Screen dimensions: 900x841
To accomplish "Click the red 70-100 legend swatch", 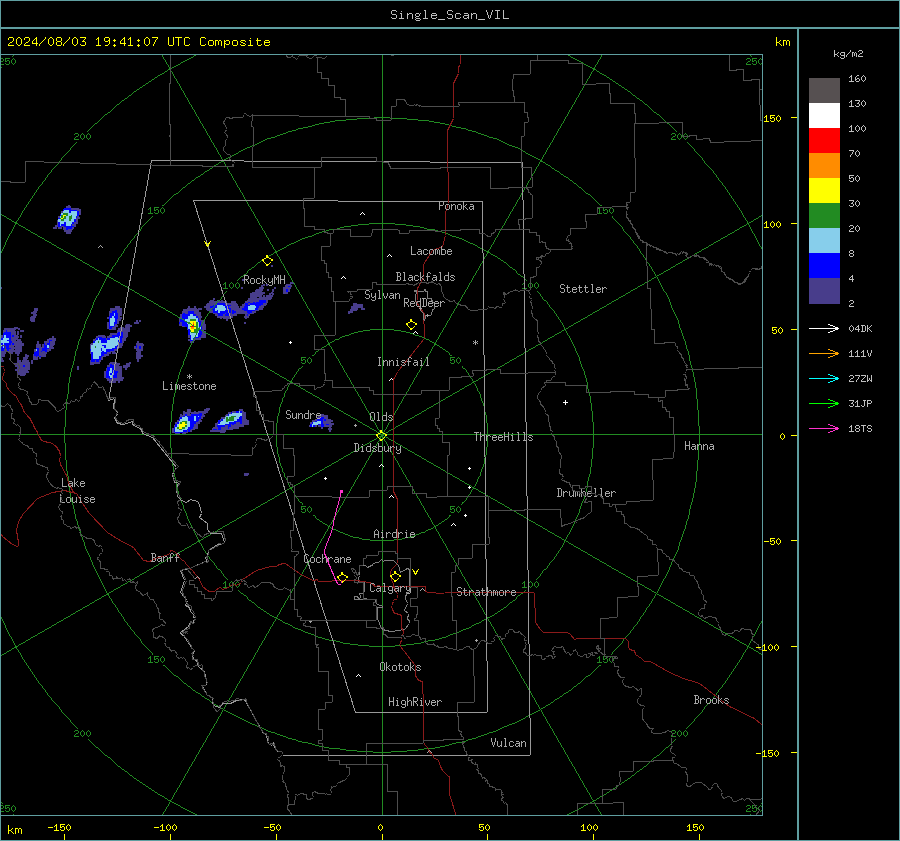I will (824, 141).
